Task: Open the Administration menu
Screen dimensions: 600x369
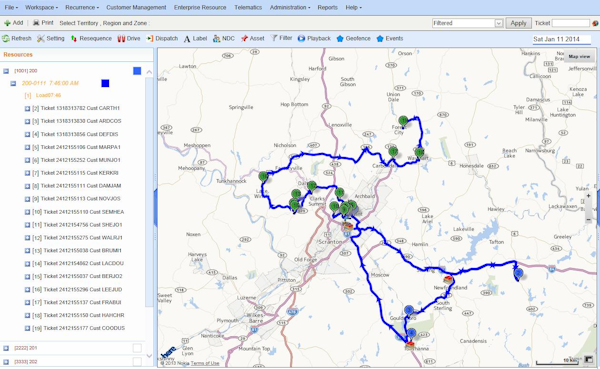Action: pyautogui.click(x=290, y=7)
